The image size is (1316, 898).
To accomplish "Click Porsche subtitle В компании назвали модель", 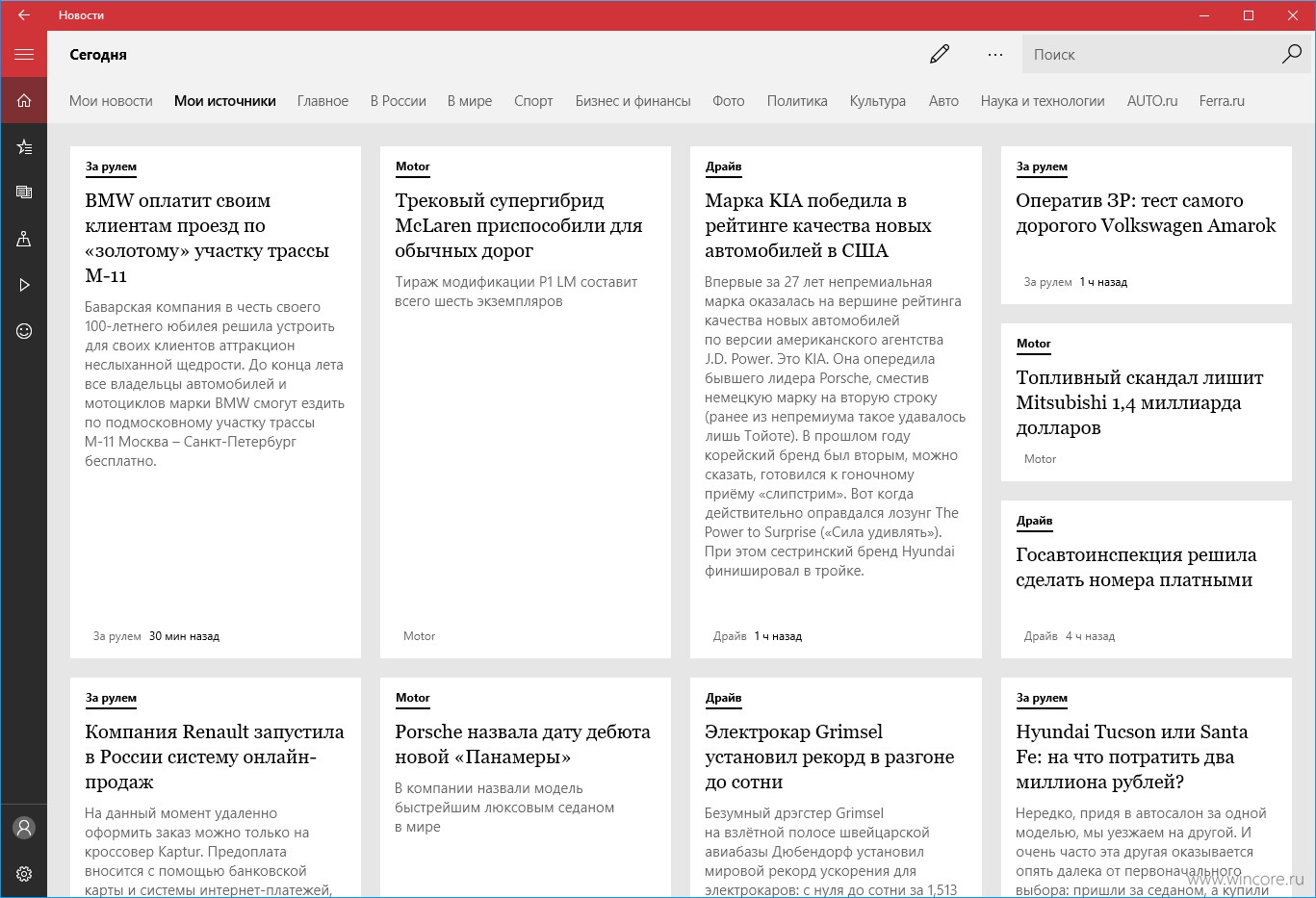I will 504,808.
